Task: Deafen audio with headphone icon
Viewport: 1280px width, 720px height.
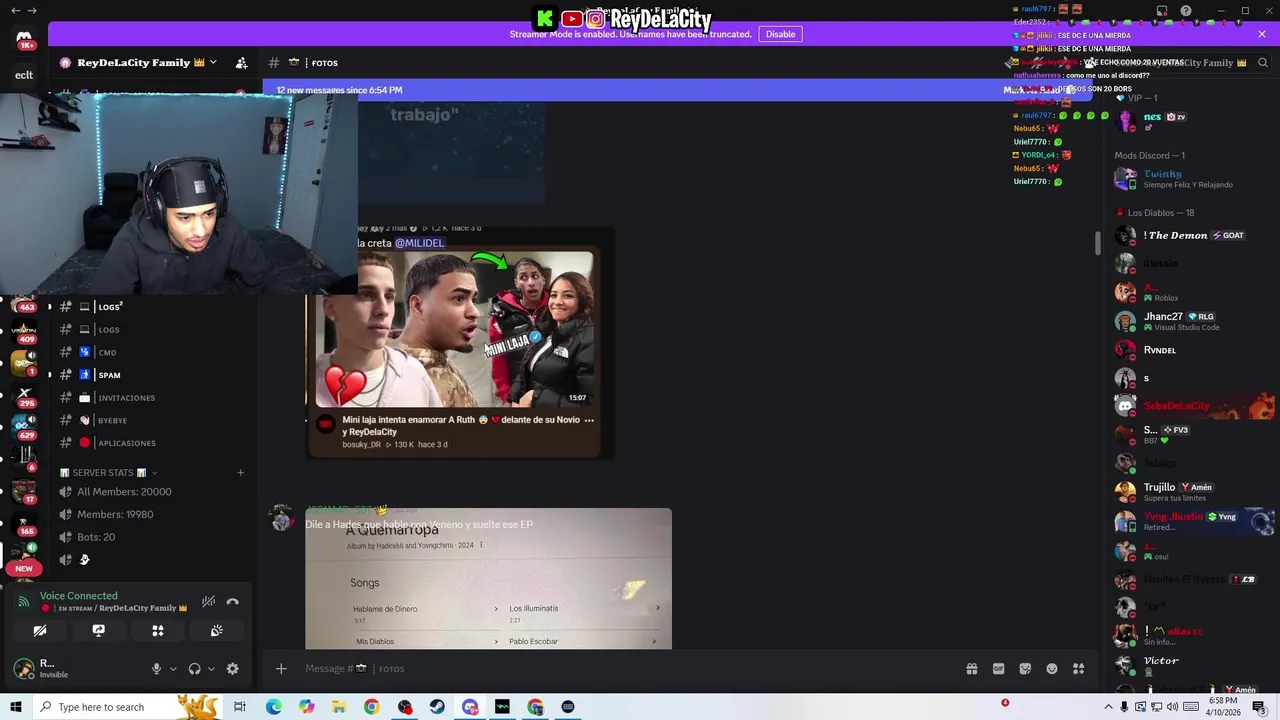Action: point(194,669)
